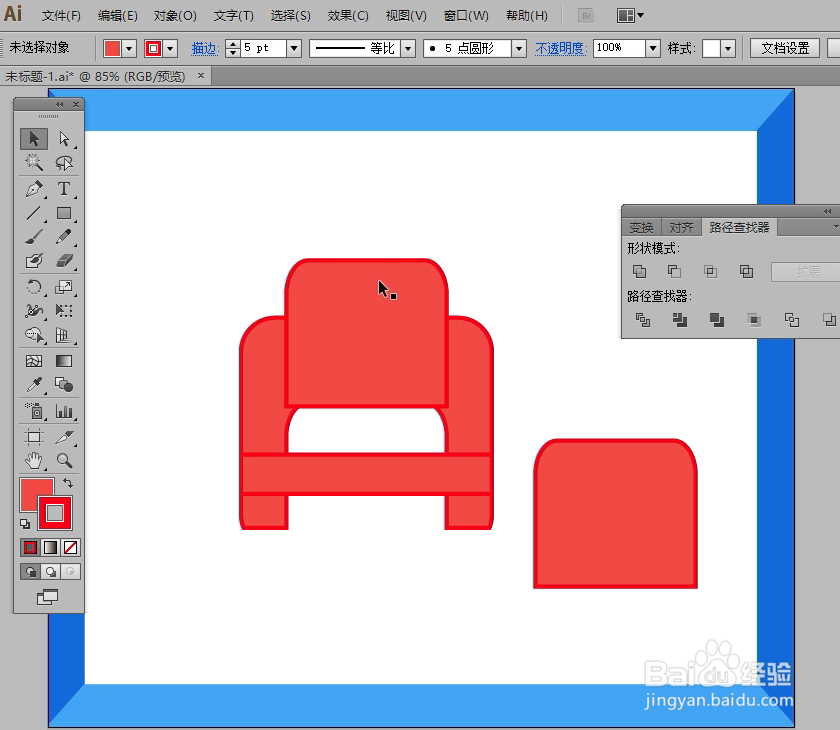Open the brush definition dropdown

click(518, 49)
